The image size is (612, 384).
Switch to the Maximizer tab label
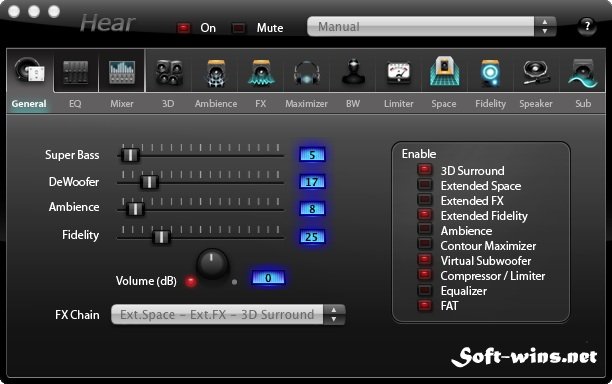click(306, 104)
